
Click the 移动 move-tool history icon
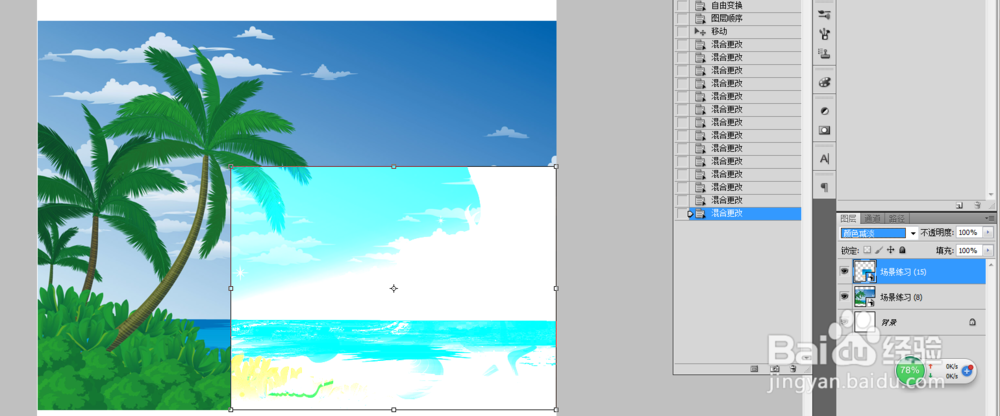click(x=700, y=31)
